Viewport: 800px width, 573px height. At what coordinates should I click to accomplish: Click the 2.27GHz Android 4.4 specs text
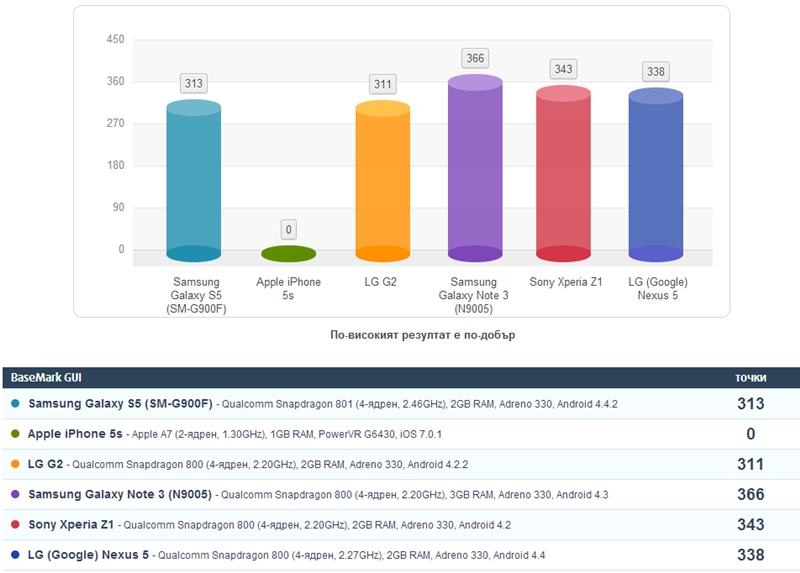point(352,555)
